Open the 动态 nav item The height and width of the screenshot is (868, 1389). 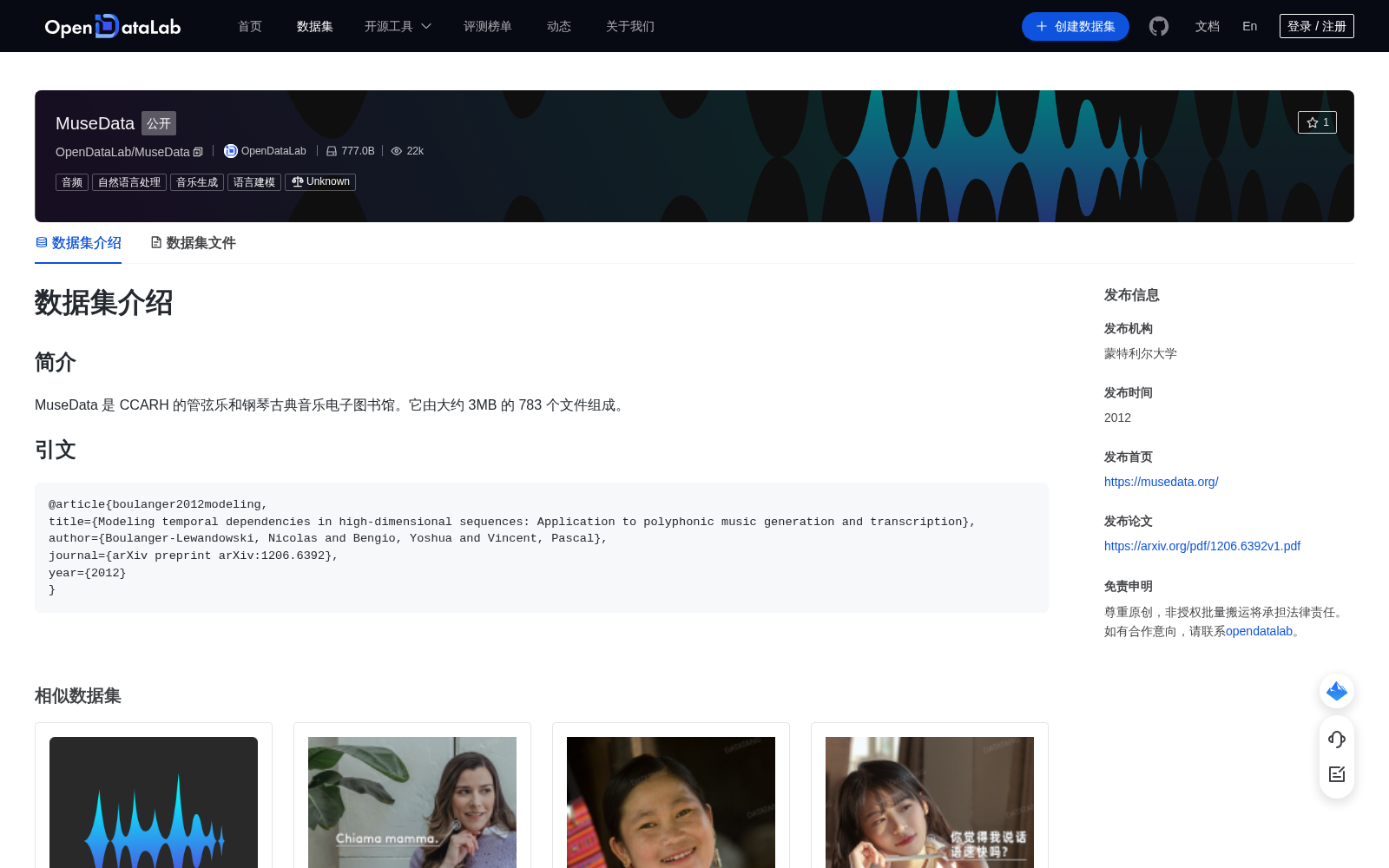(559, 26)
